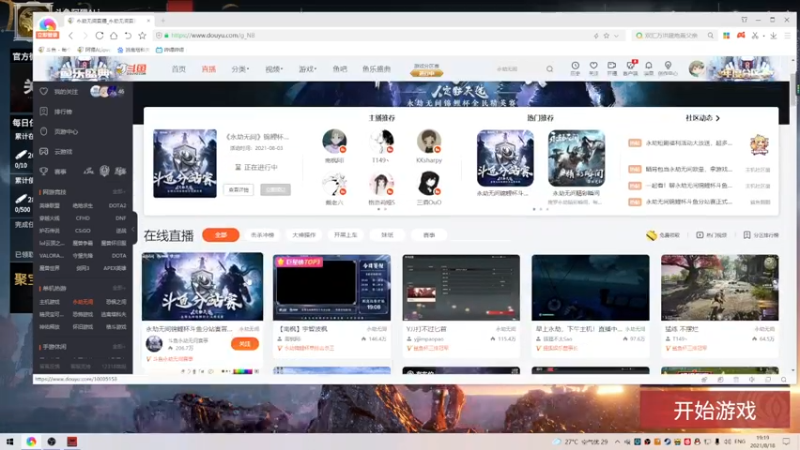Open Douyu follow heart icon in header
This screenshot has height=450, width=800.
(593, 68)
